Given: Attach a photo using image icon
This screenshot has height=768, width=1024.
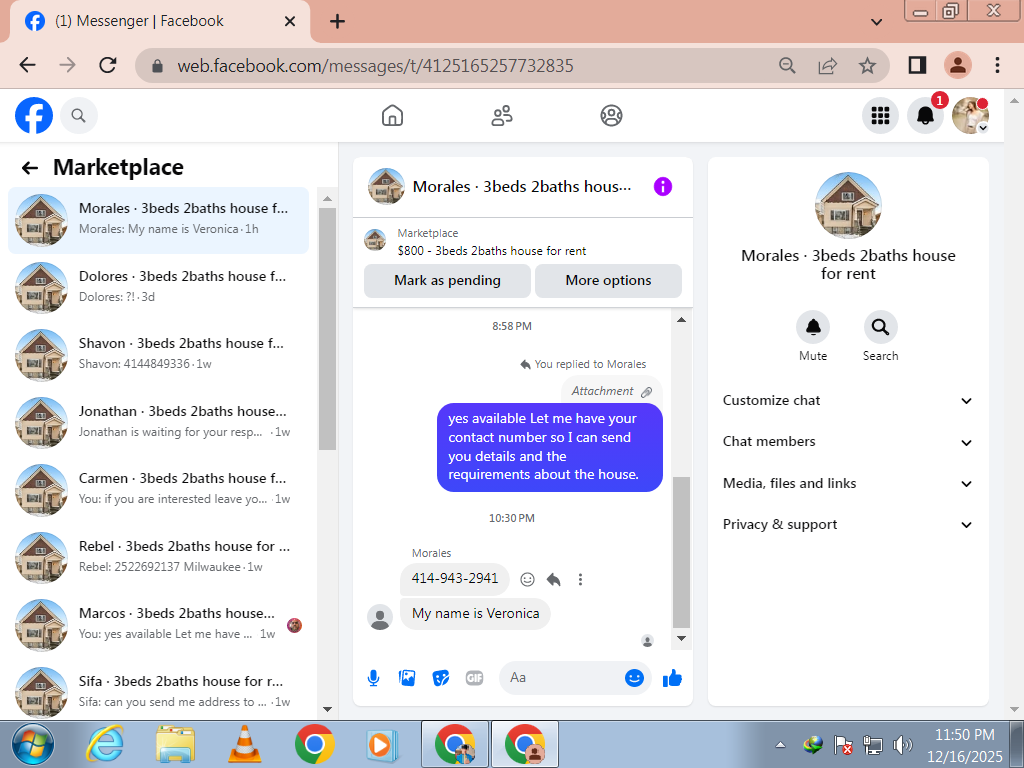Looking at the screenshot, I should click(x=407, y=678).
